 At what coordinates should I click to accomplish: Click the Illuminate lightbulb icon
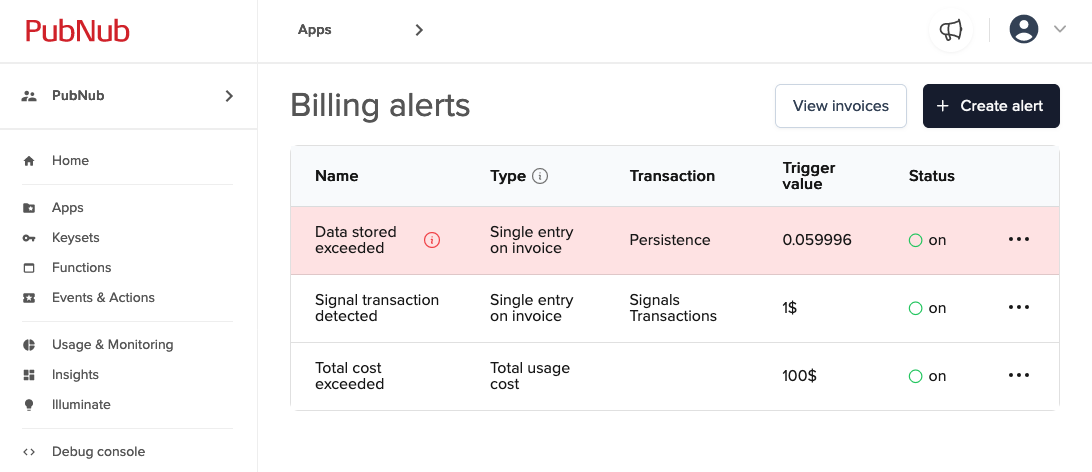tap(29, 405)
